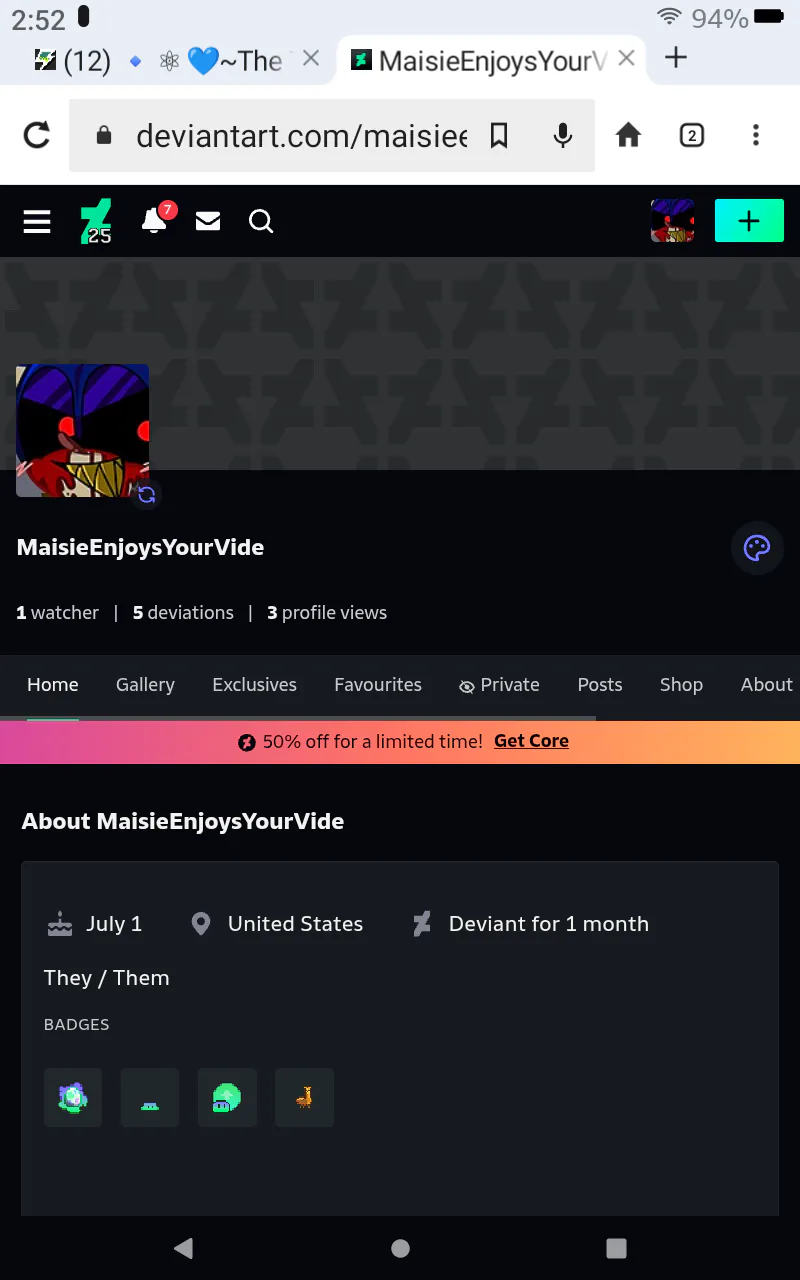Open browser three-dot overflow menu
The image size is (800, 1280).
756,135
